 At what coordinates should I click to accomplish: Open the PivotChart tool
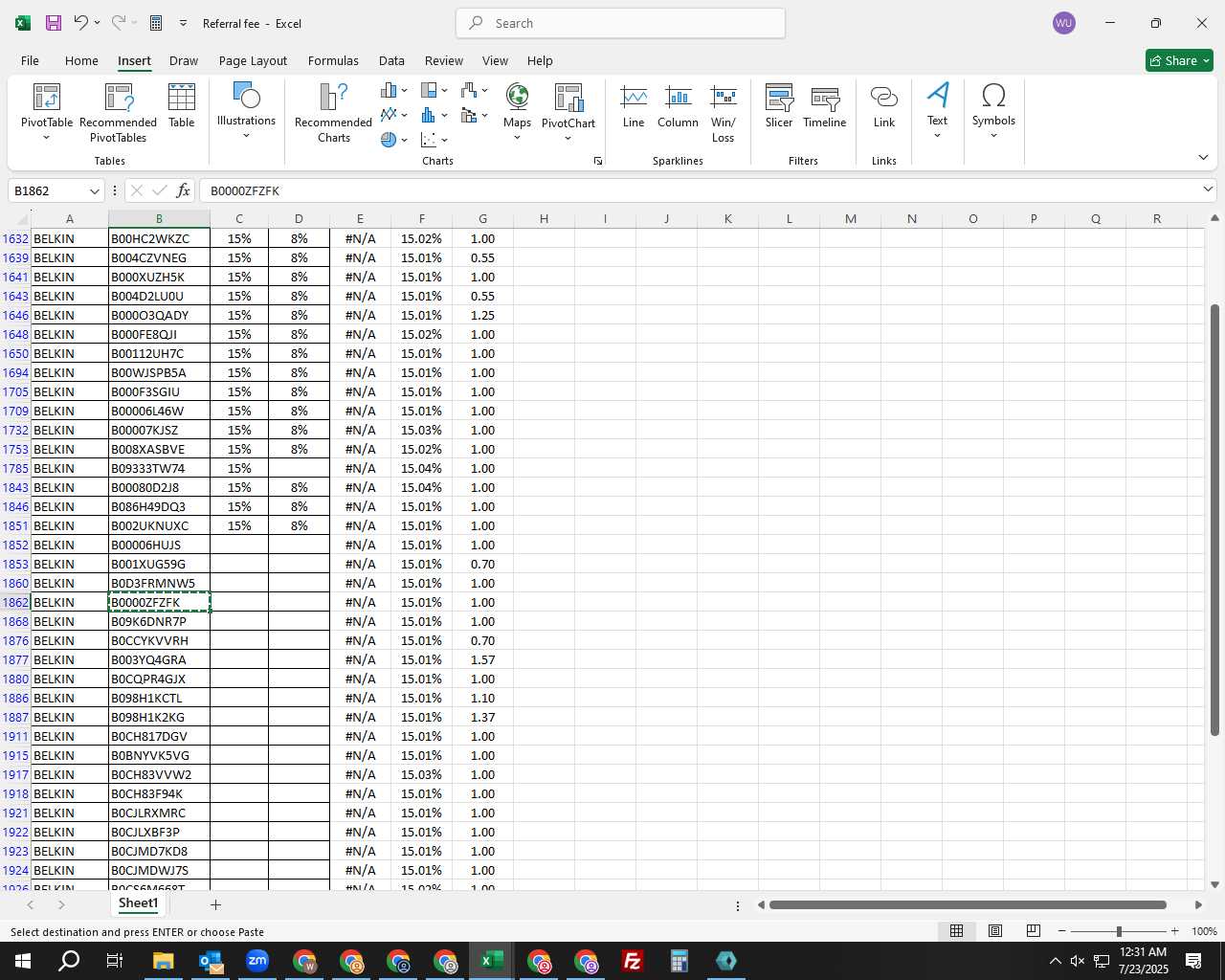click(568, 111)
